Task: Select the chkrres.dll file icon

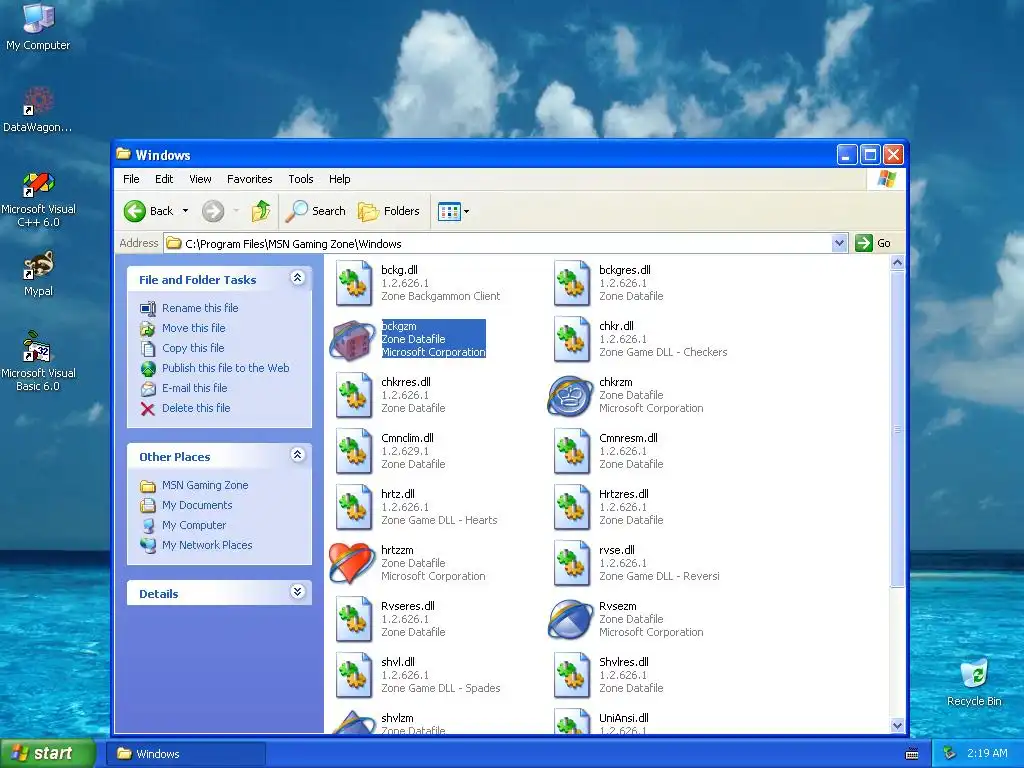Action: pos(353,395)
